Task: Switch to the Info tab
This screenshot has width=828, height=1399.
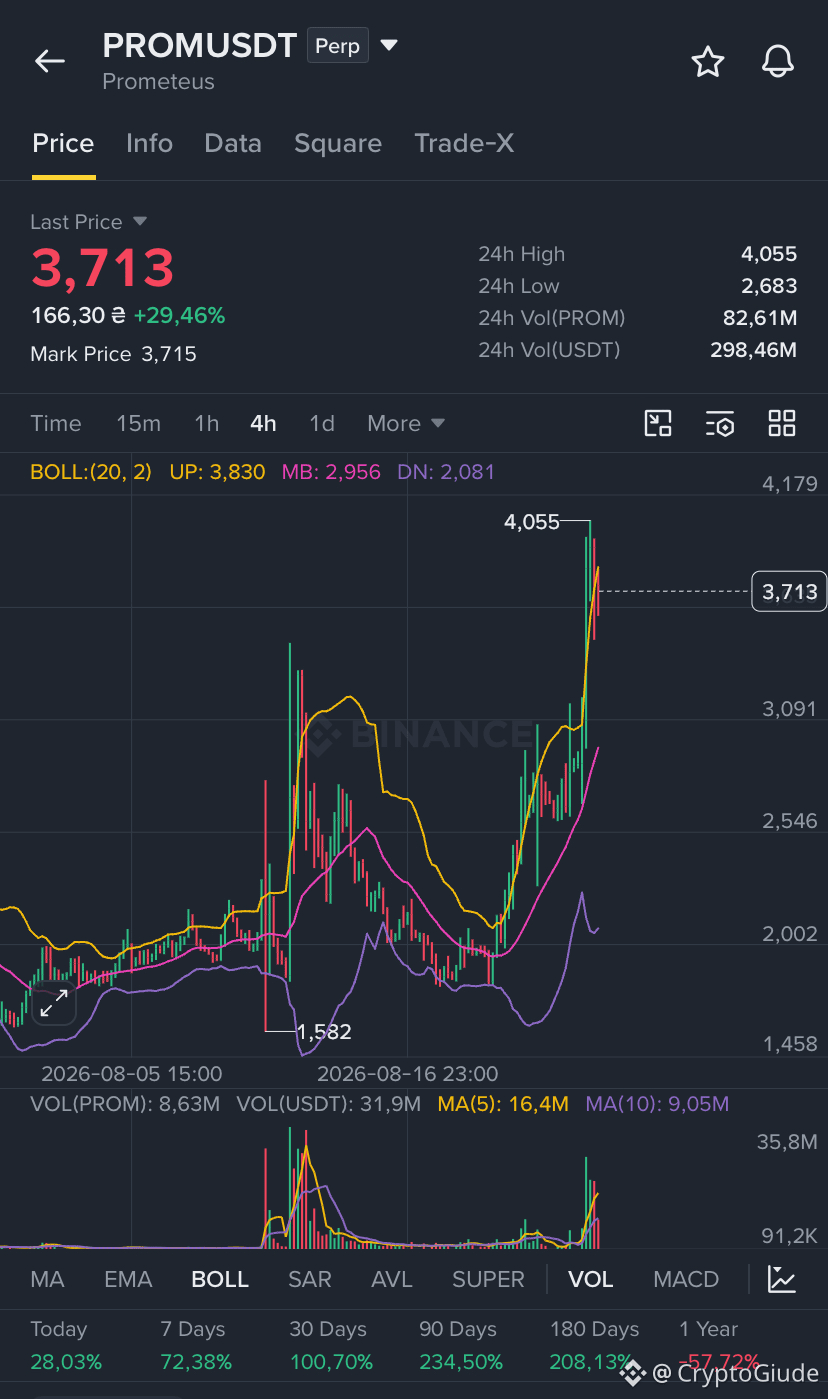Action: [149, 143]
